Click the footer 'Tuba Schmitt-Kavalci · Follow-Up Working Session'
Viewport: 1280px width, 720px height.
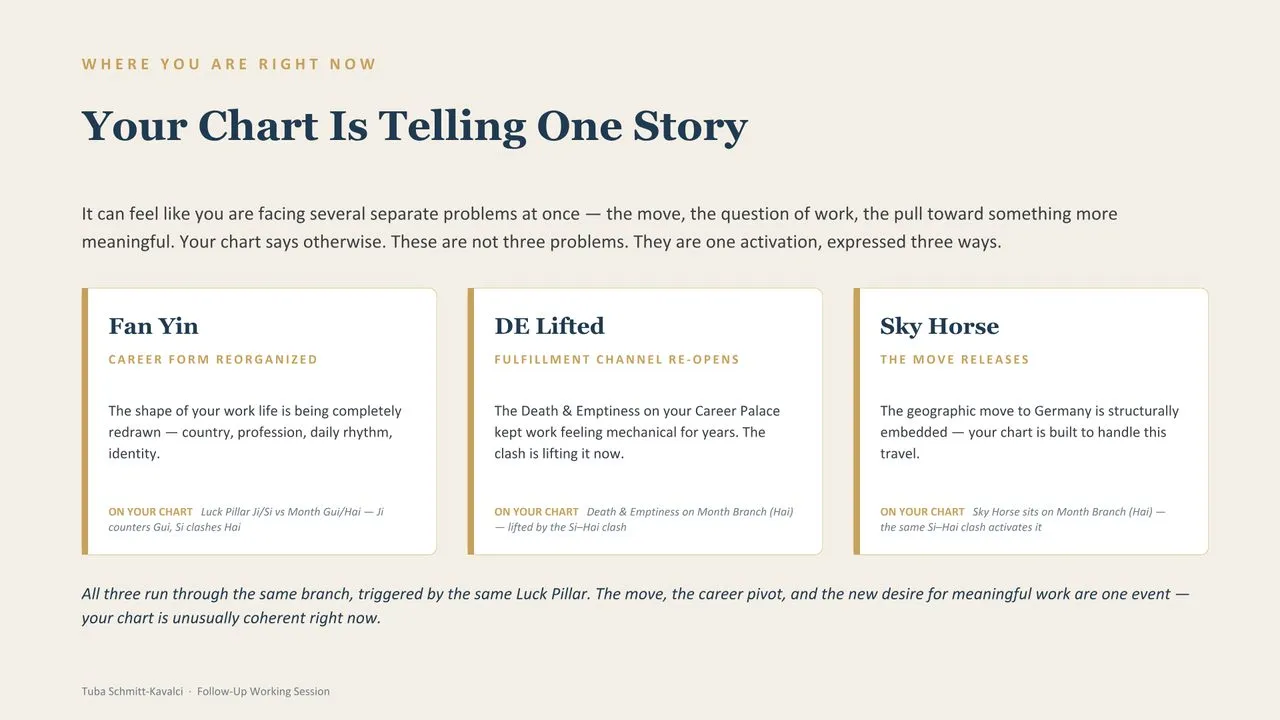pos(206,691)
